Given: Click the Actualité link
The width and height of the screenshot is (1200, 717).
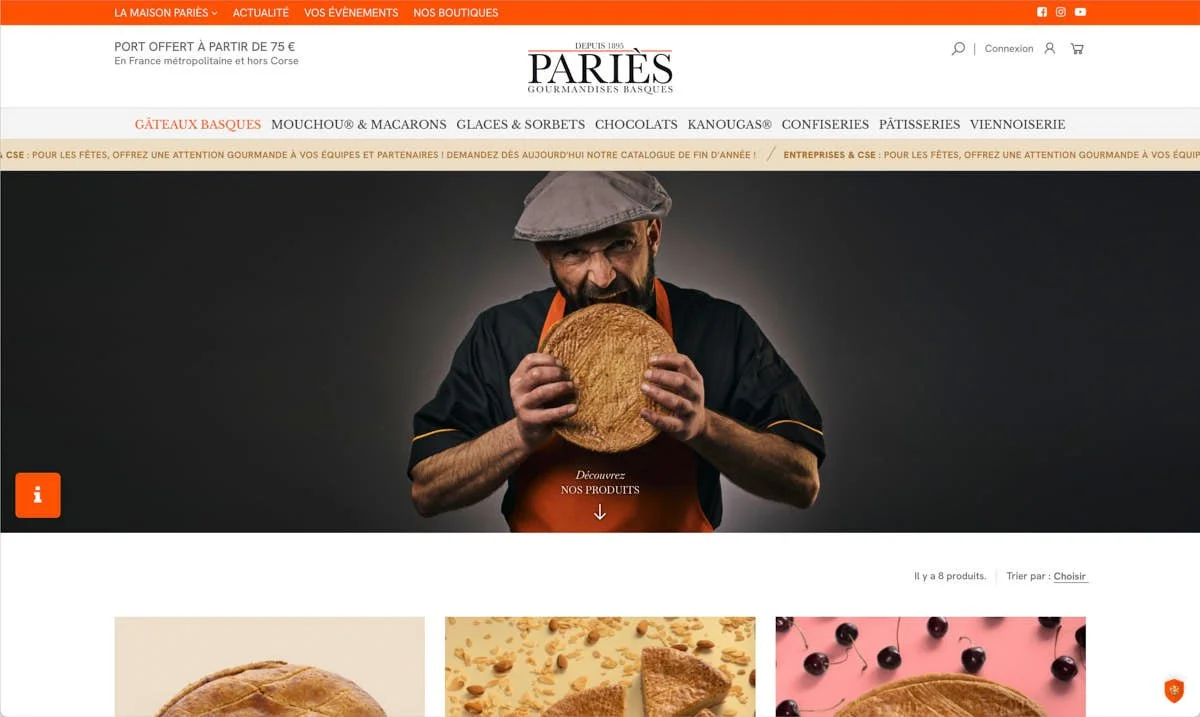Looking at the screenshot, I should click(x=261, y=13).
